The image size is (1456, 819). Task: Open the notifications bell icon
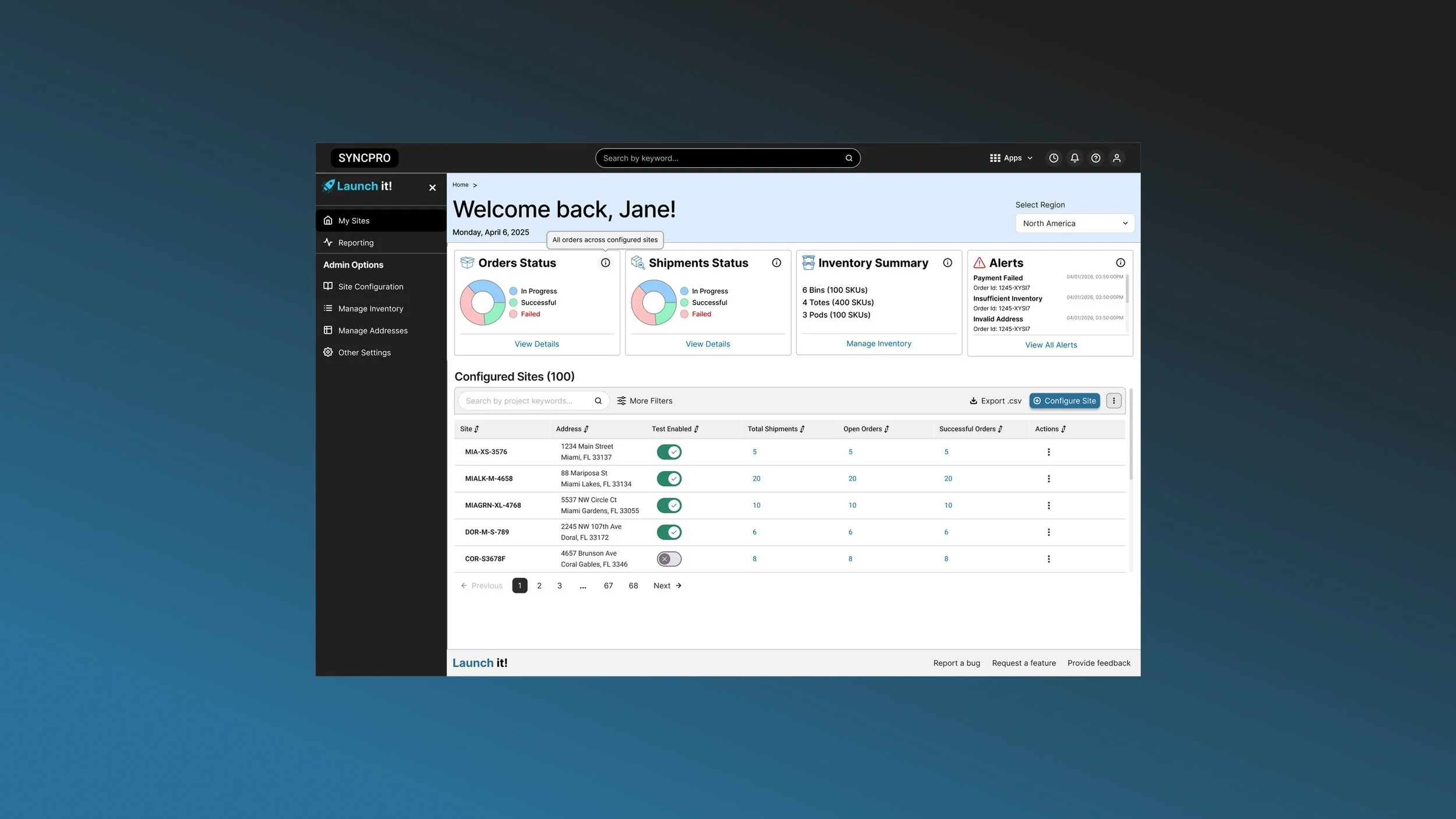[1075, 158]
